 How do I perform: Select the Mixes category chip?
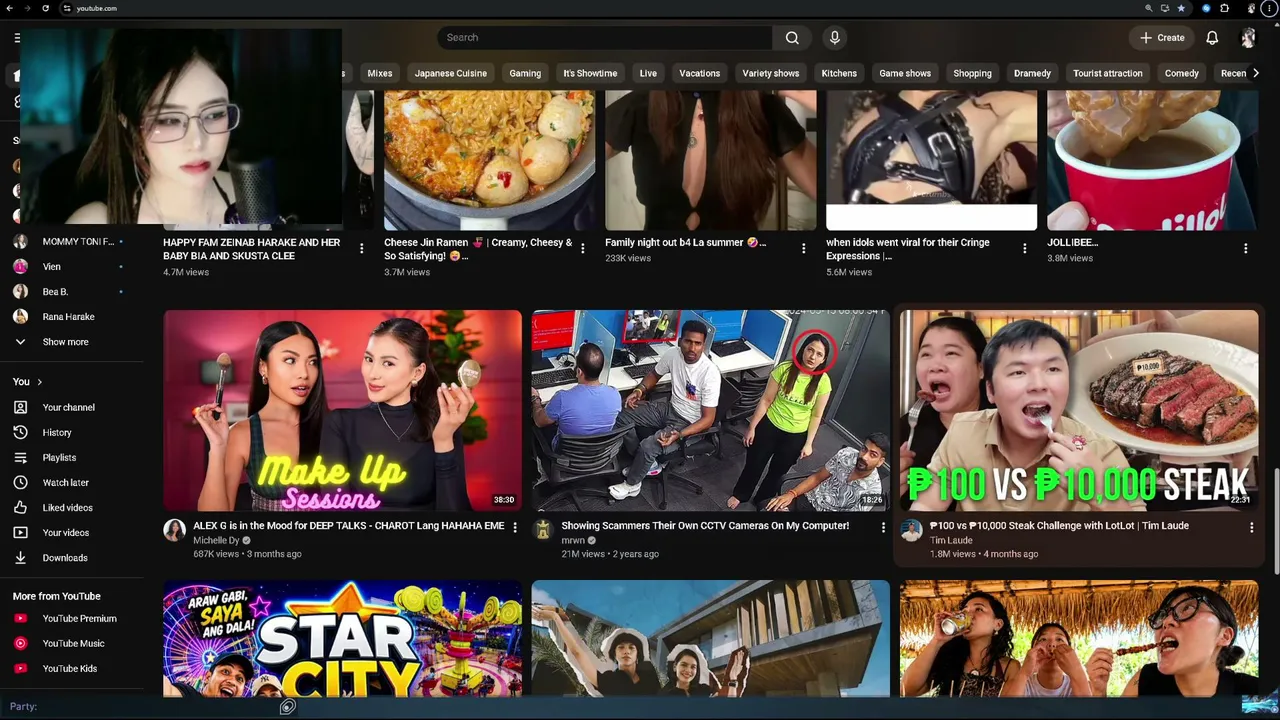pyautogui.click(x=380, y=73)
